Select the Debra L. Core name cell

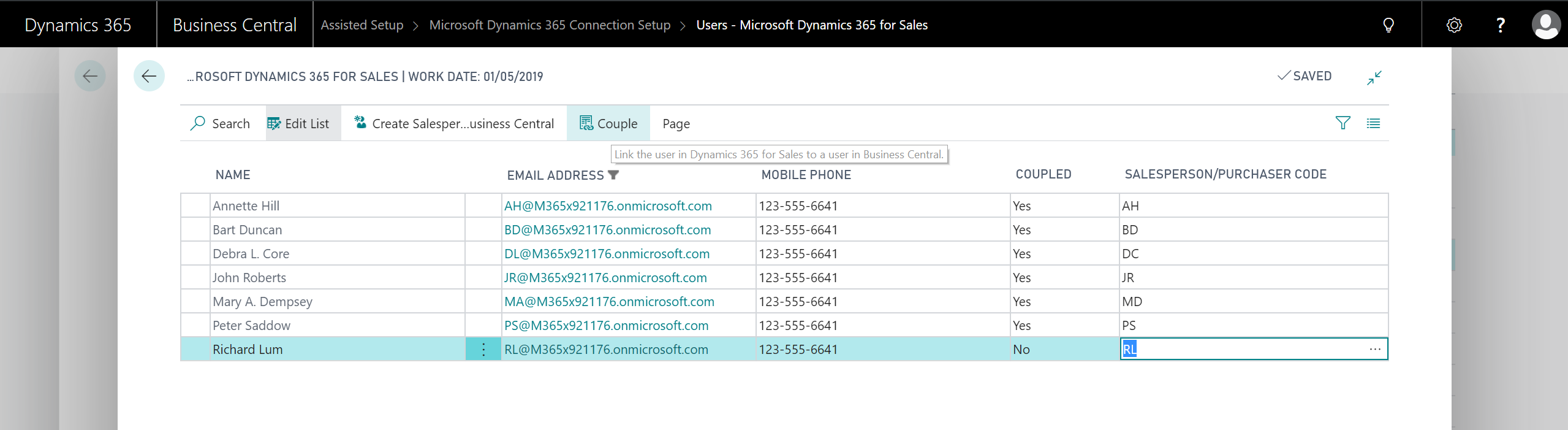[x=337, y=254]
